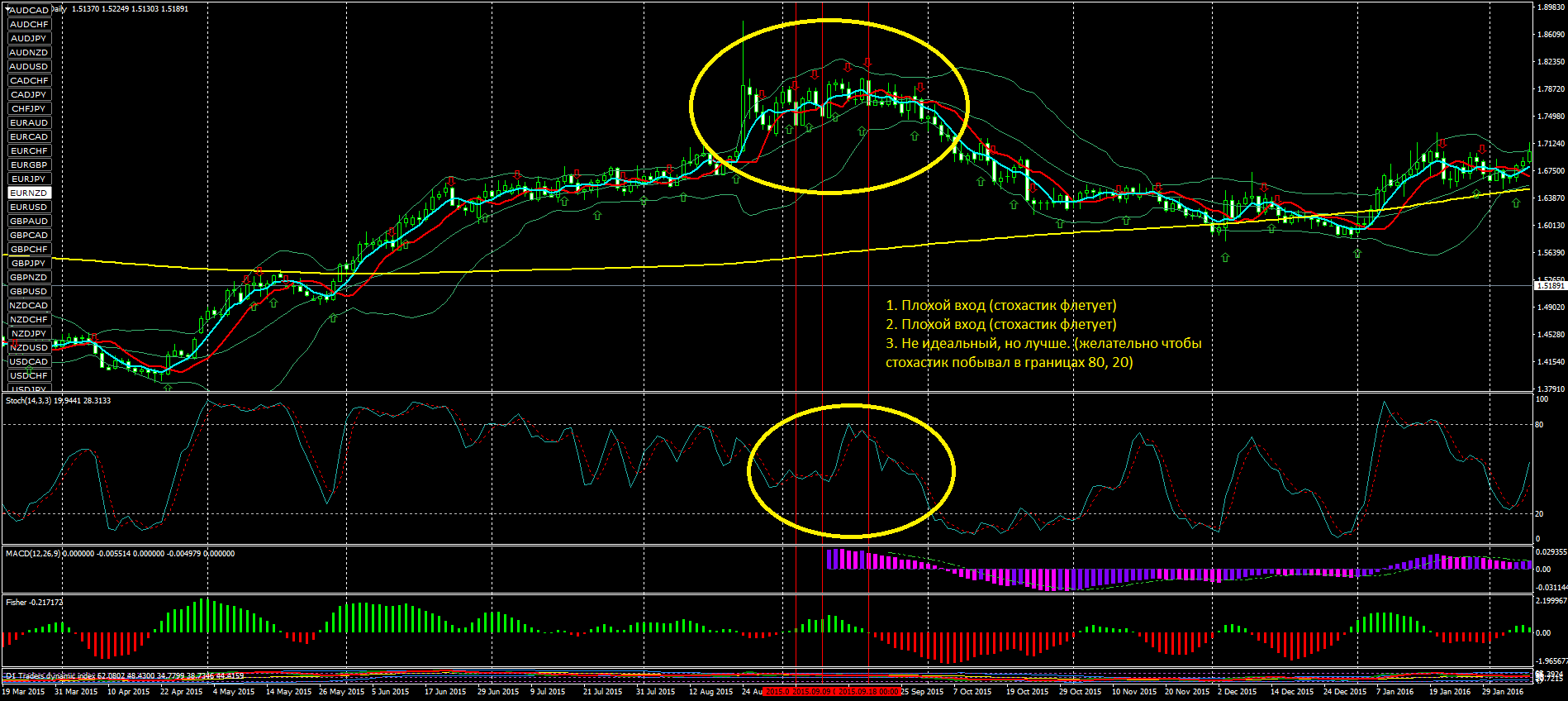This screenshot has width=1568, height=701.
Task: Open EURJPY chart
Action: (29, 179)
